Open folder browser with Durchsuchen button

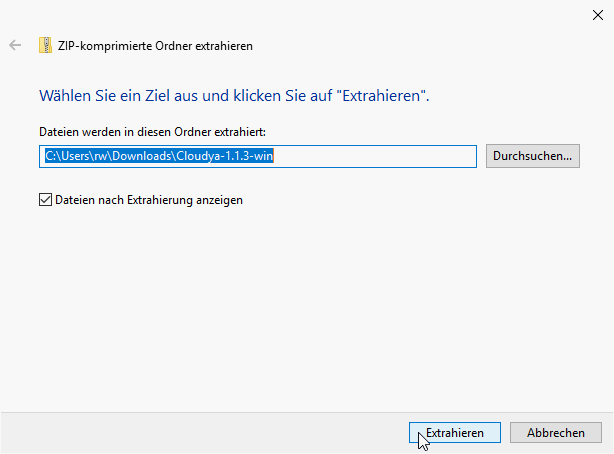(x=533, y=156)
